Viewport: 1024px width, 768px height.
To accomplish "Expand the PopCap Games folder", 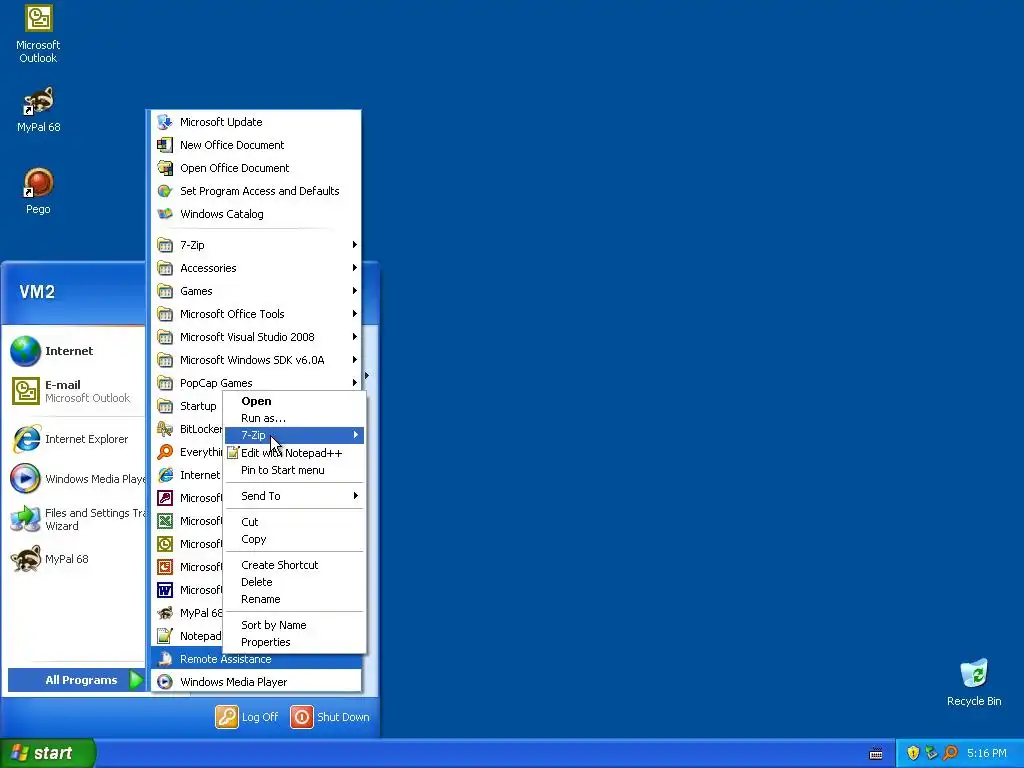I will (x=256, y=383).
